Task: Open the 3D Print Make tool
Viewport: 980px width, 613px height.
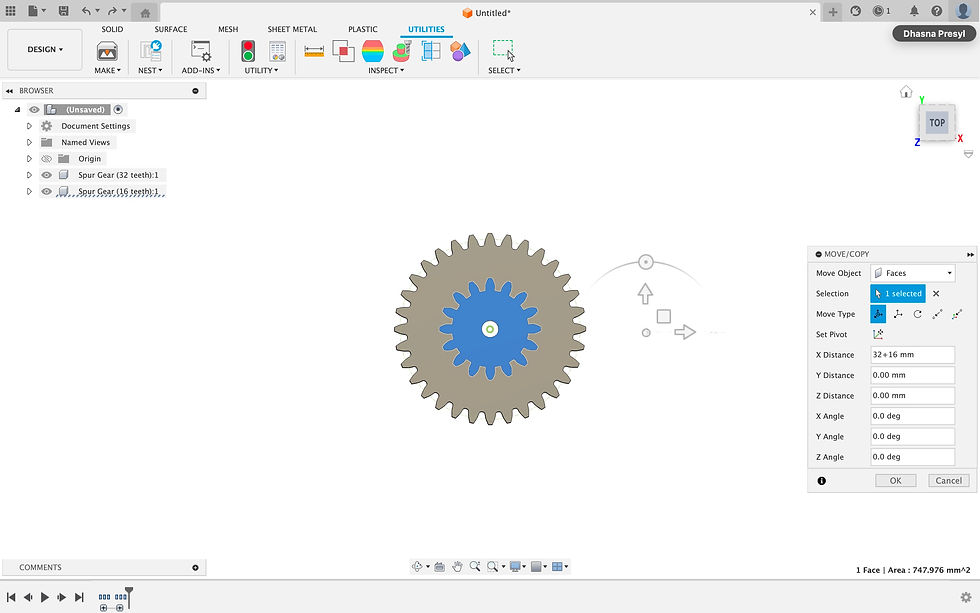Action: [x=108, y=51]
